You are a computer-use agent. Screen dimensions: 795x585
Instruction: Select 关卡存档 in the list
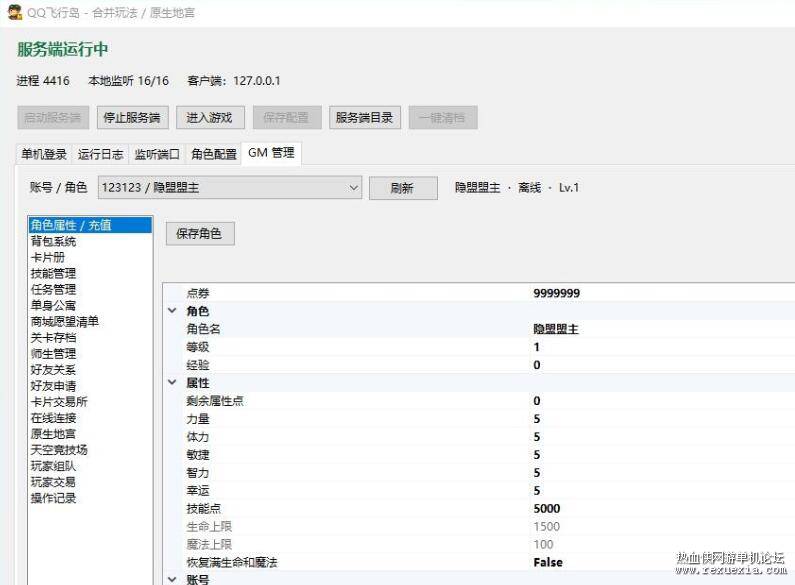point(90,338)
